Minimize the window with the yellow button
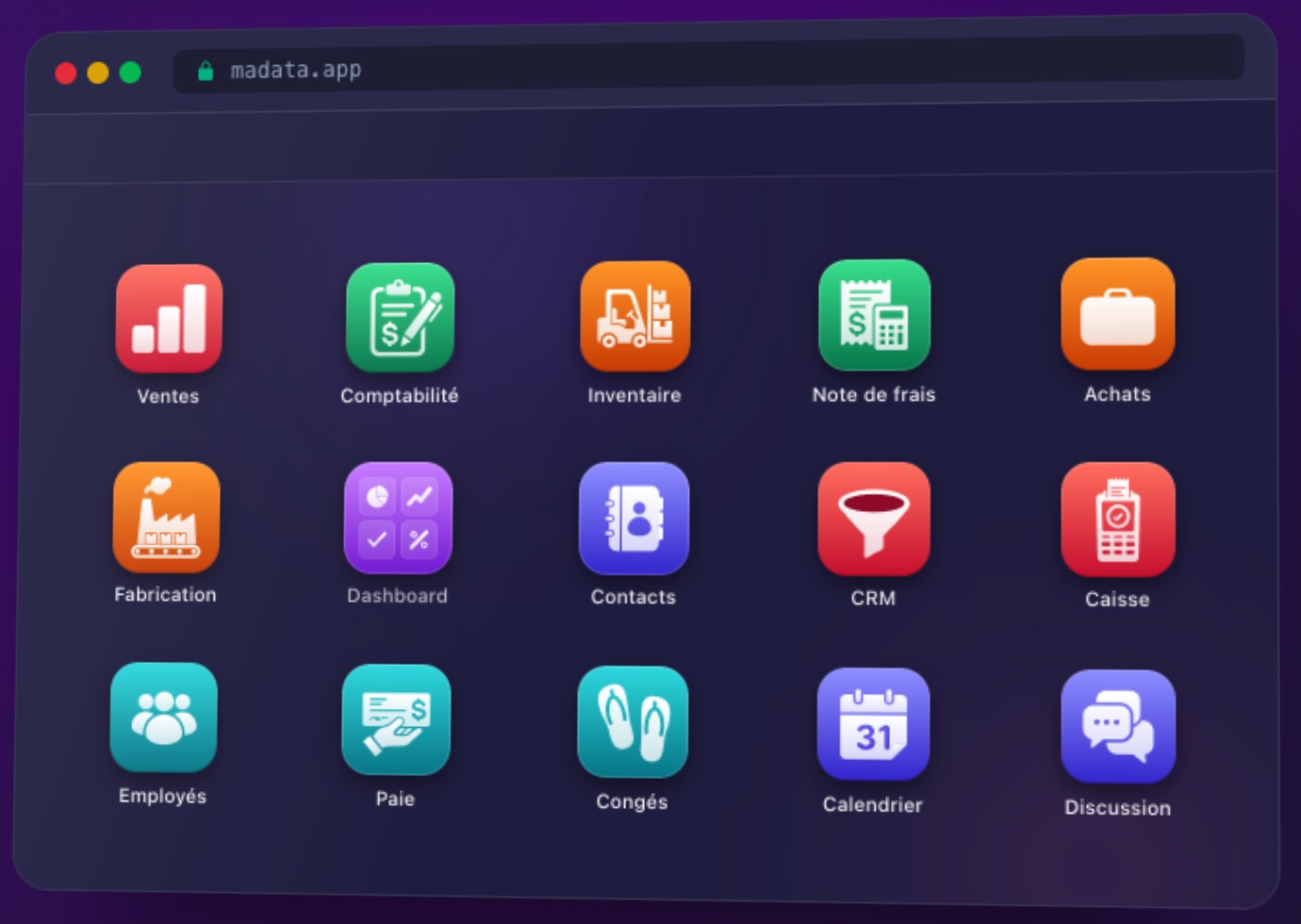Image resolution: width=1301 pixels, height=924 pixels. (x=98, y=73)
